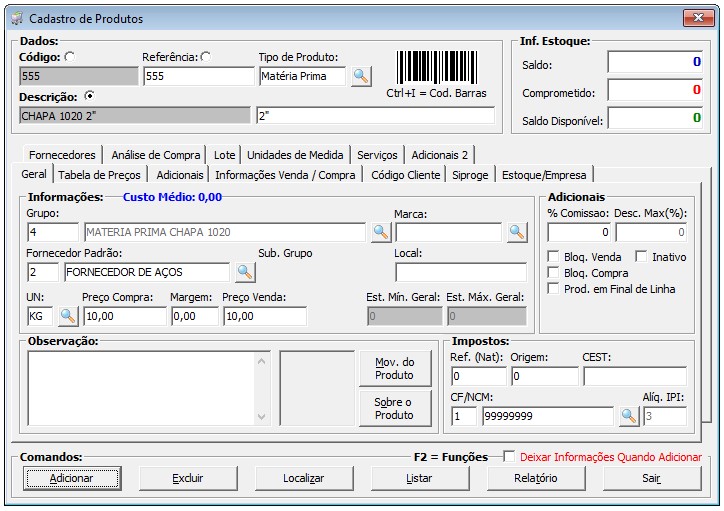This screenshot has width=724, height=511.
Task: Click the Saldo value field
Action: click(x=655, y=62)
